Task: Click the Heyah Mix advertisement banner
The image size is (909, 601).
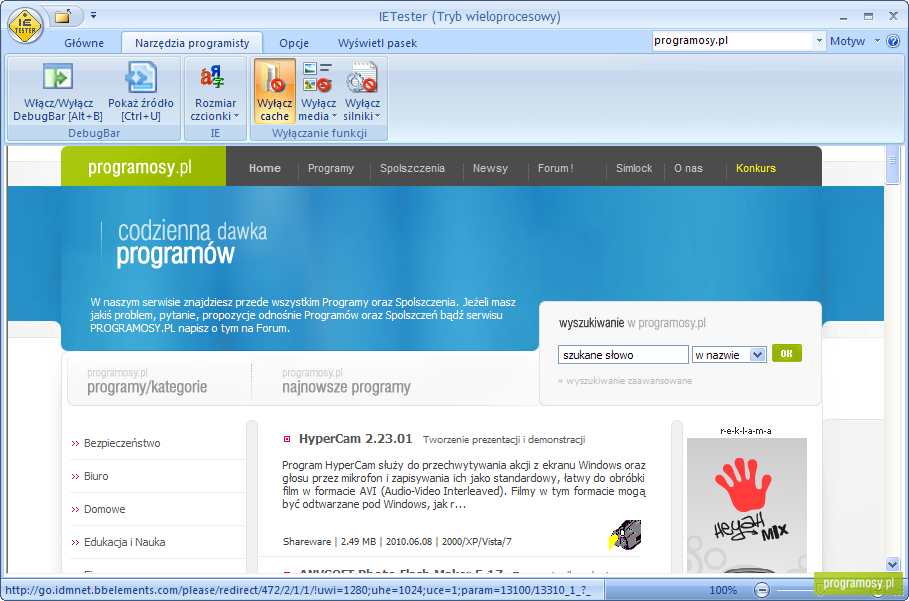Action: click(x=747, y=505)
